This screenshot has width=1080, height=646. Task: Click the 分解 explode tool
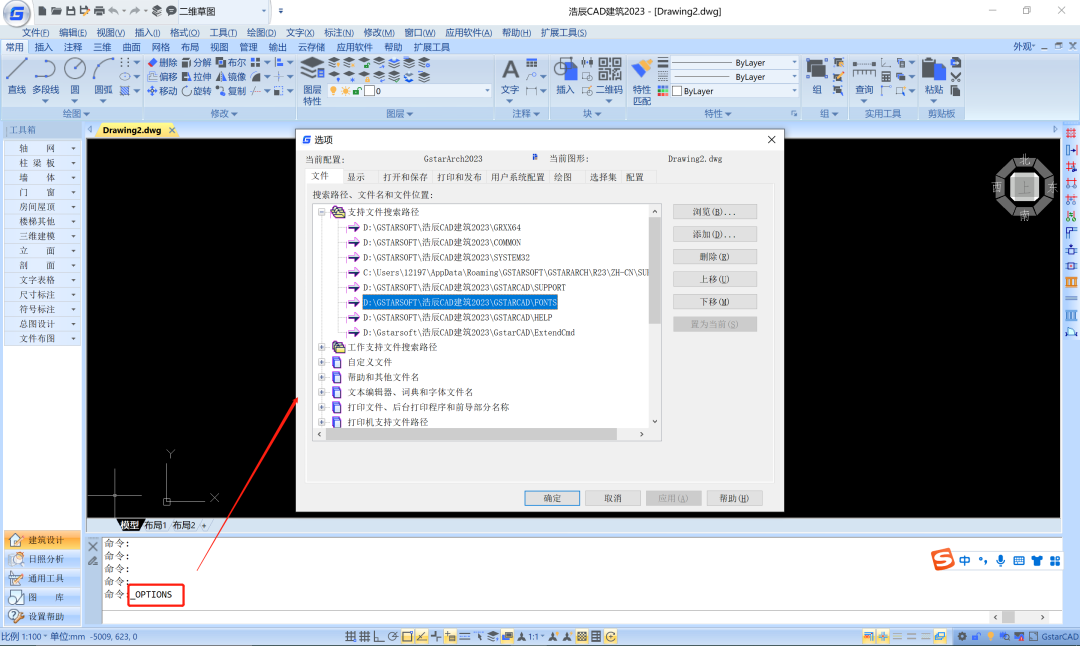tap(196, 63)
